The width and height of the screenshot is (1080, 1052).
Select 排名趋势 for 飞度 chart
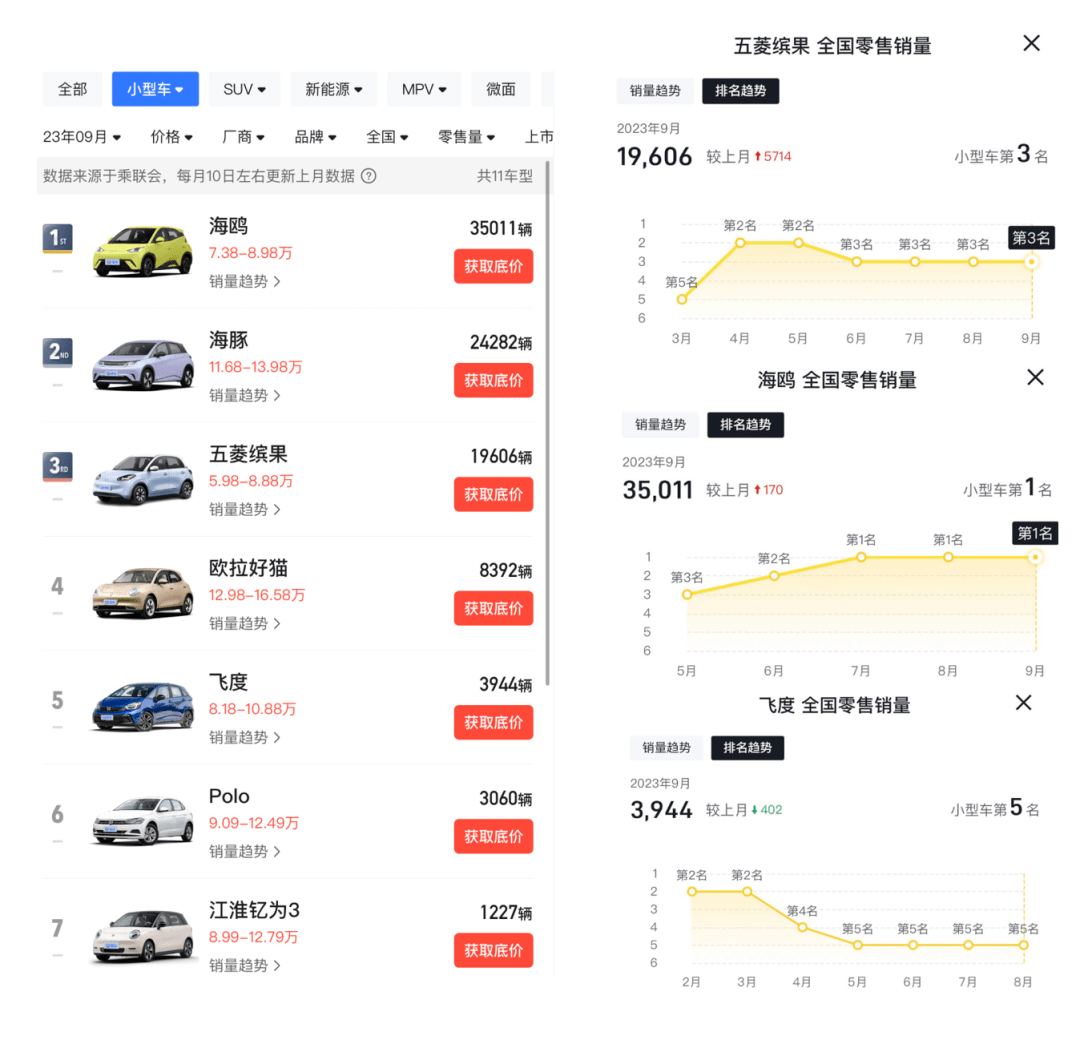tap(747, 748)
